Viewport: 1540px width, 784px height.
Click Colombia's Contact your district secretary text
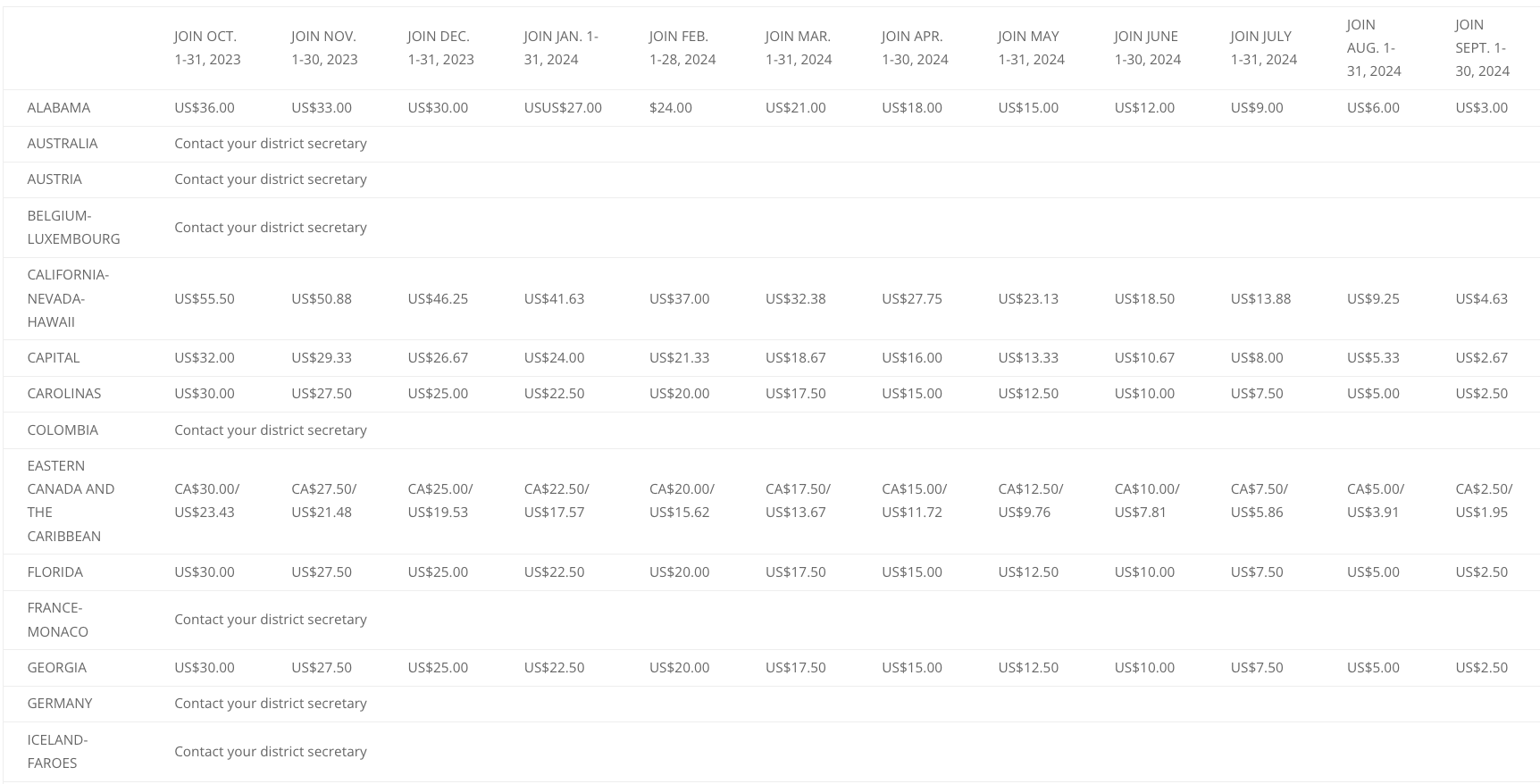(x=271, y=430)
